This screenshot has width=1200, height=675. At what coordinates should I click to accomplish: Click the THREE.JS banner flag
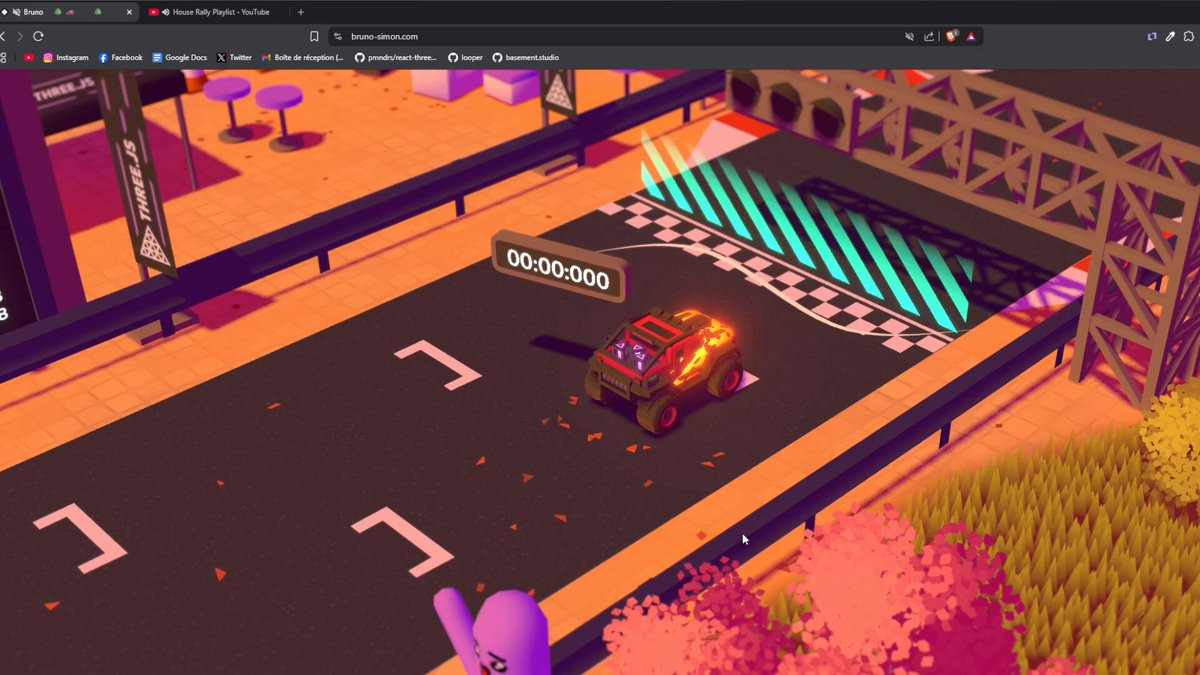[x=141, y=172]
